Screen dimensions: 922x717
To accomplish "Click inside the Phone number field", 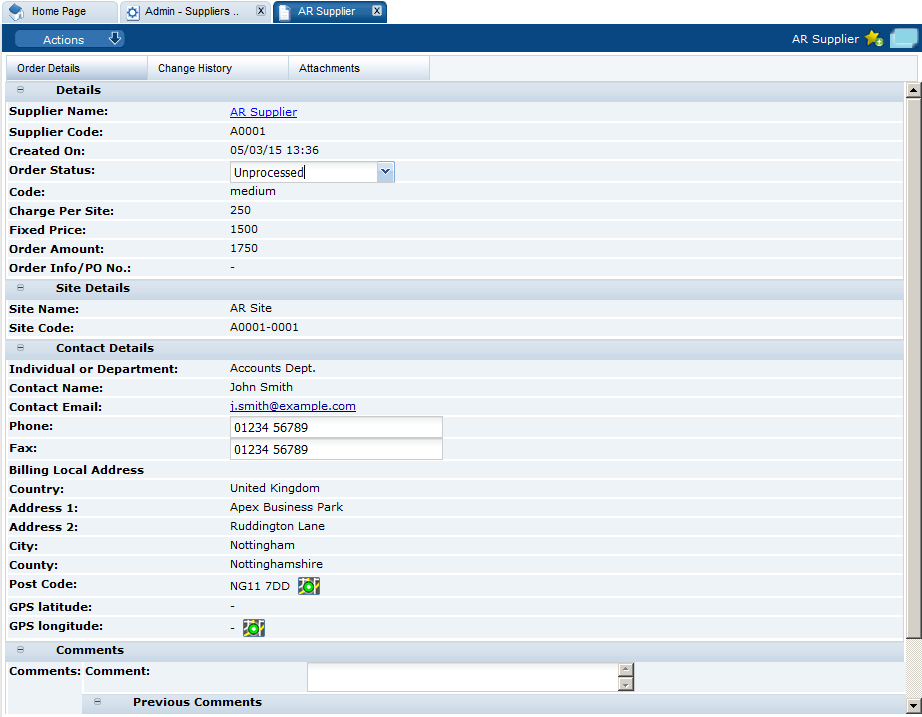I will pyautogui.click(x=336, y=427).
